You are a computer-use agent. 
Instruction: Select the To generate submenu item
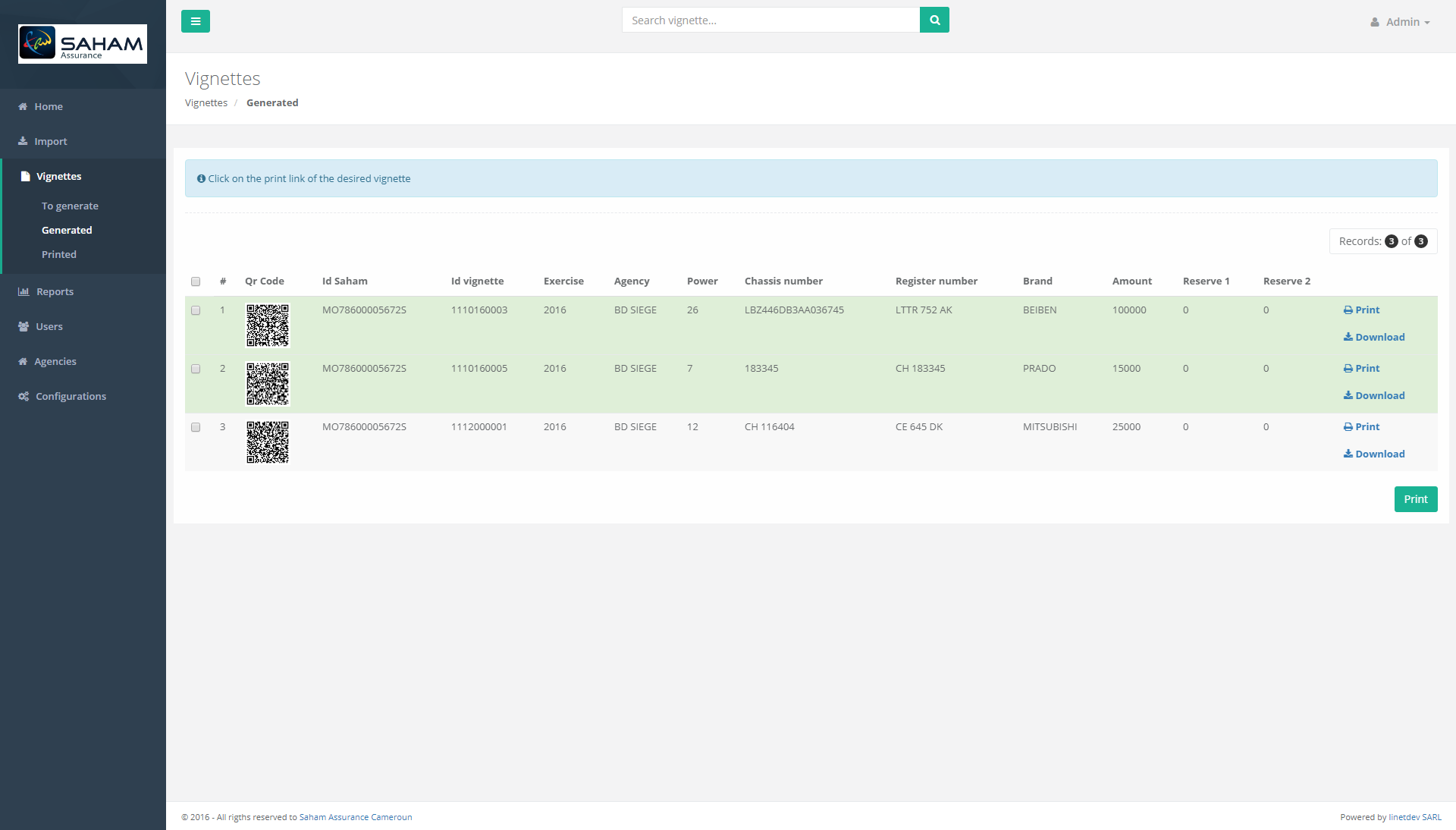70,206
